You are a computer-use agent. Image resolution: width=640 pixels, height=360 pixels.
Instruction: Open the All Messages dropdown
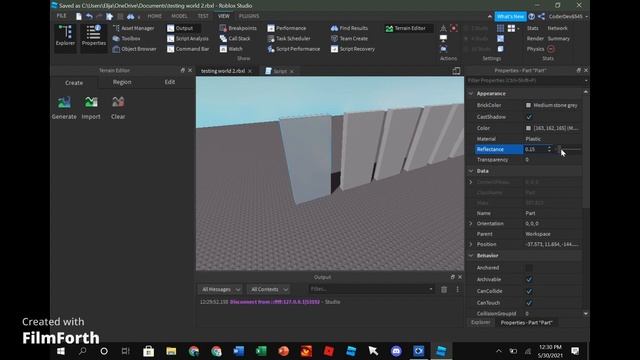point(220,289)
